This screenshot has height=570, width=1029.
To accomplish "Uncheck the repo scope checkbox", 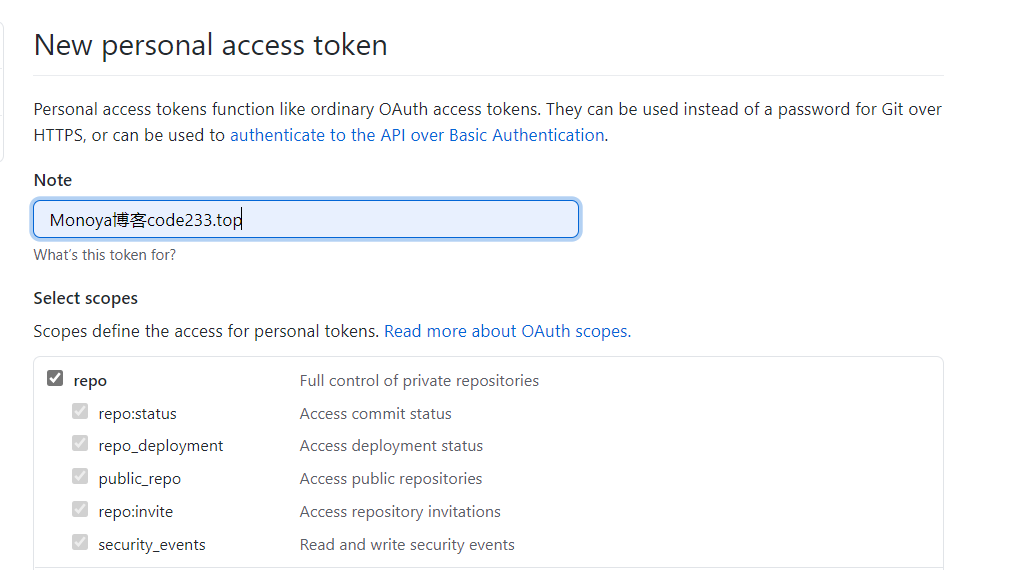I will coord(55,379).
